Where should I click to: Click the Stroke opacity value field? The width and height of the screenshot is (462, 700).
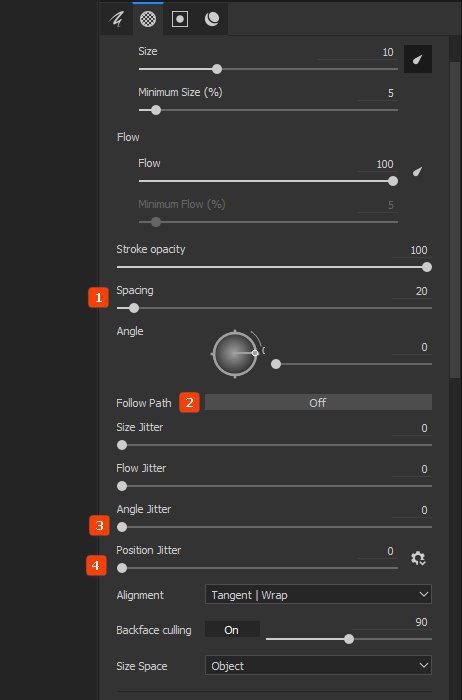412,250
